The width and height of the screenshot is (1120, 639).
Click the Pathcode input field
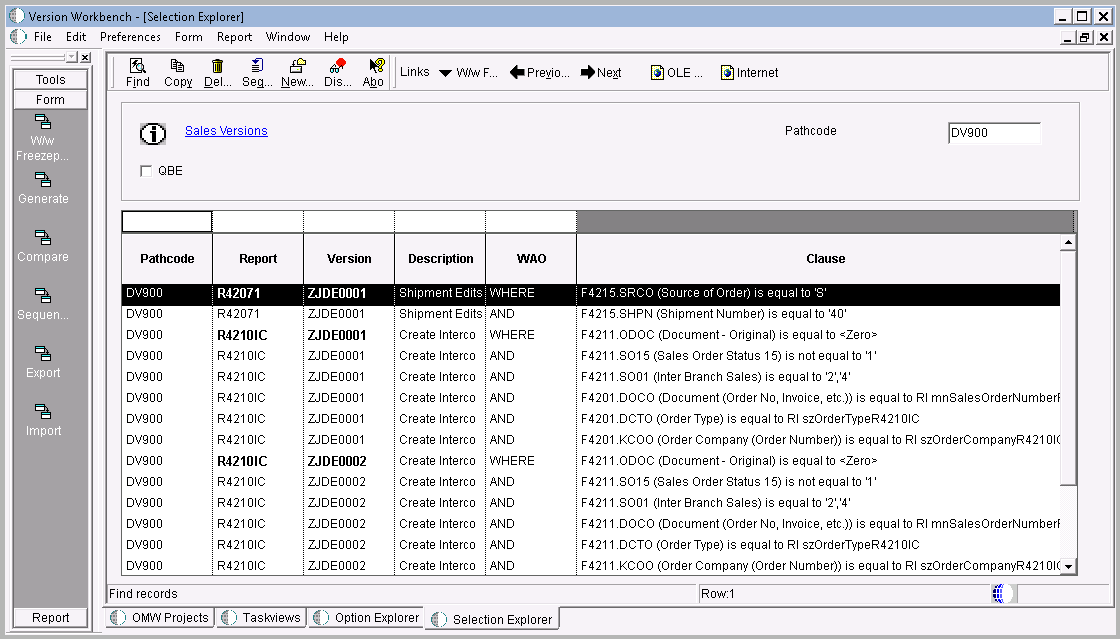coord(994,131)
